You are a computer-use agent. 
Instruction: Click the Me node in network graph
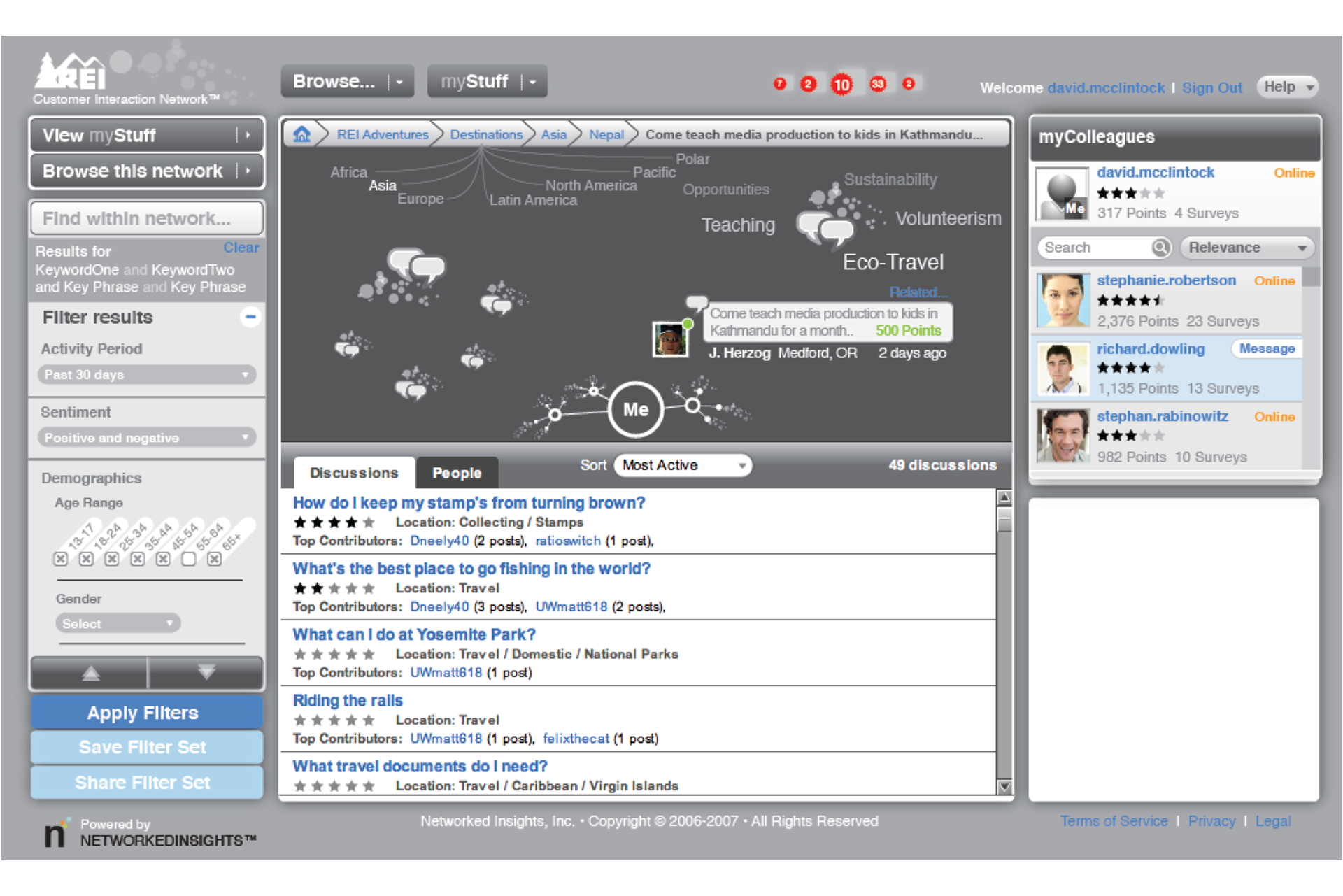(635, 409)
